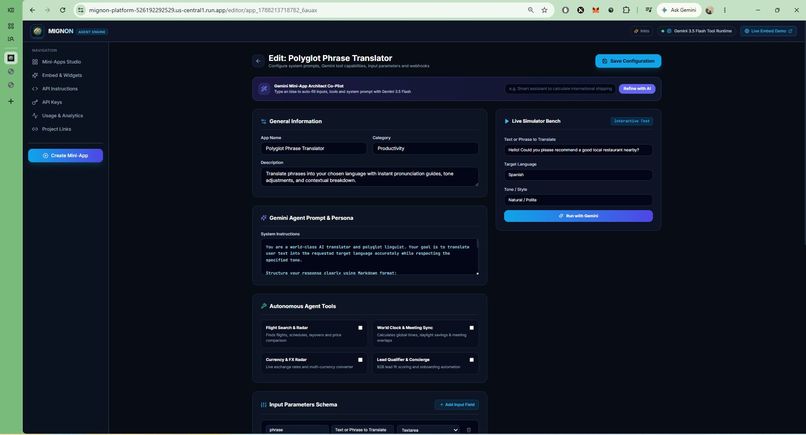
Task: Click the zoom magnifier in address bar
Action: click(x=530, y=10)
